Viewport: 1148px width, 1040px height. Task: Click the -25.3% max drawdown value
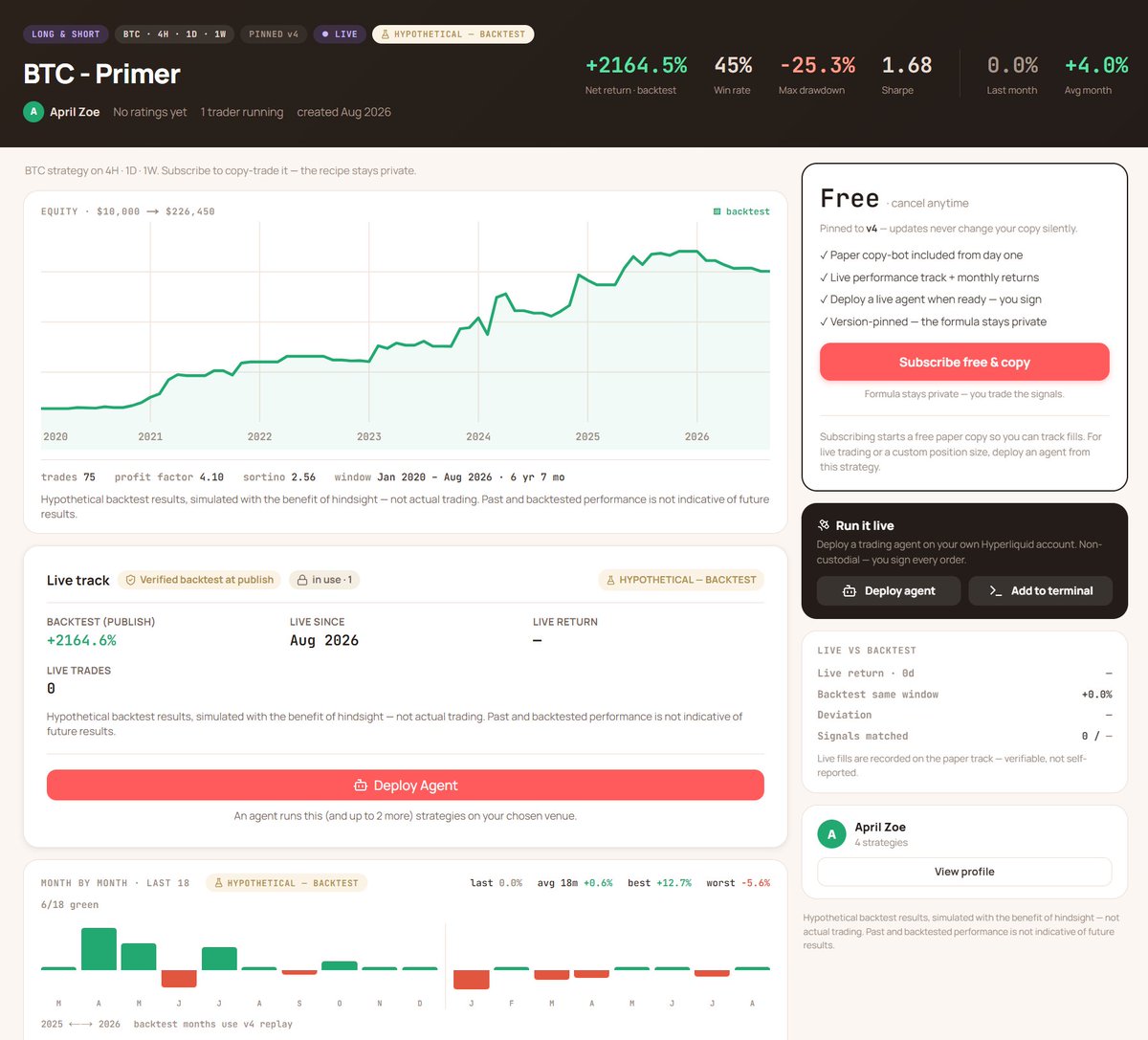tap(817, 65)
